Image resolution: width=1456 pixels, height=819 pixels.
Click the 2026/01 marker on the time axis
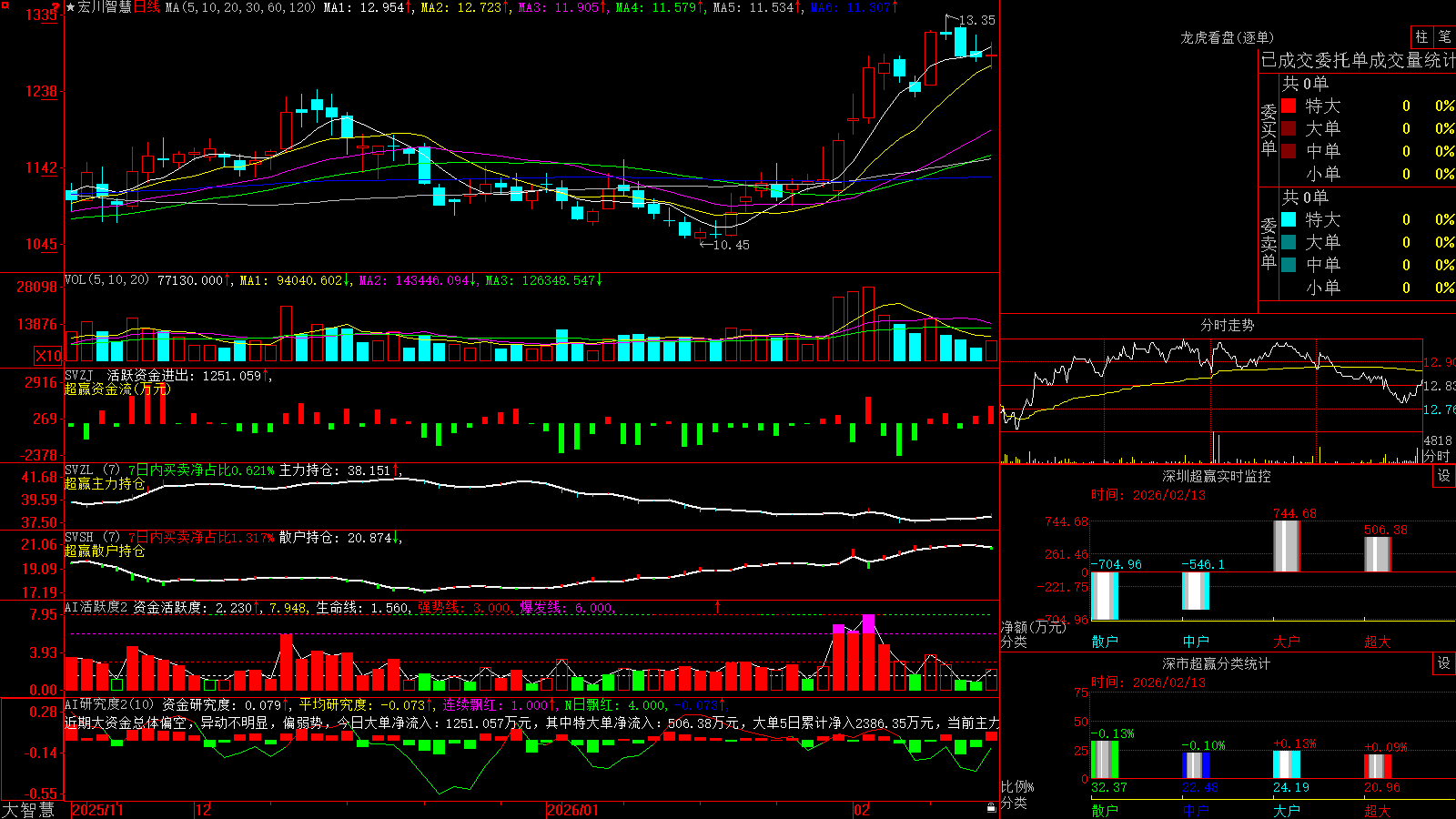[x=572, y=810]
